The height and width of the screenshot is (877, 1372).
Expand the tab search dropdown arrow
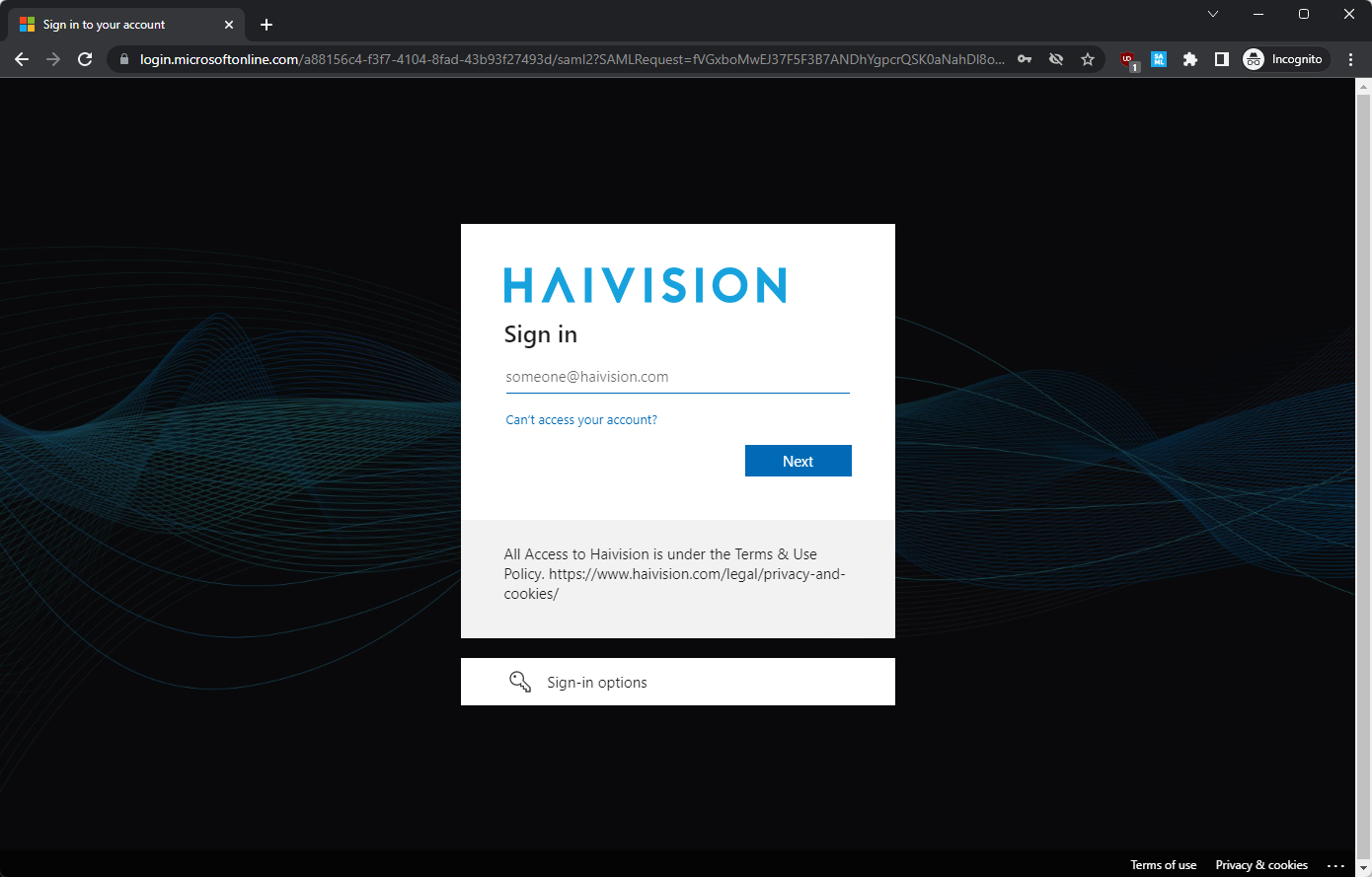(1213, 14)
